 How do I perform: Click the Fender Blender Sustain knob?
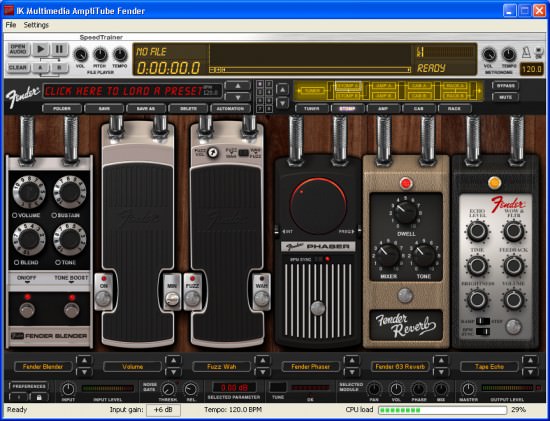70,192
